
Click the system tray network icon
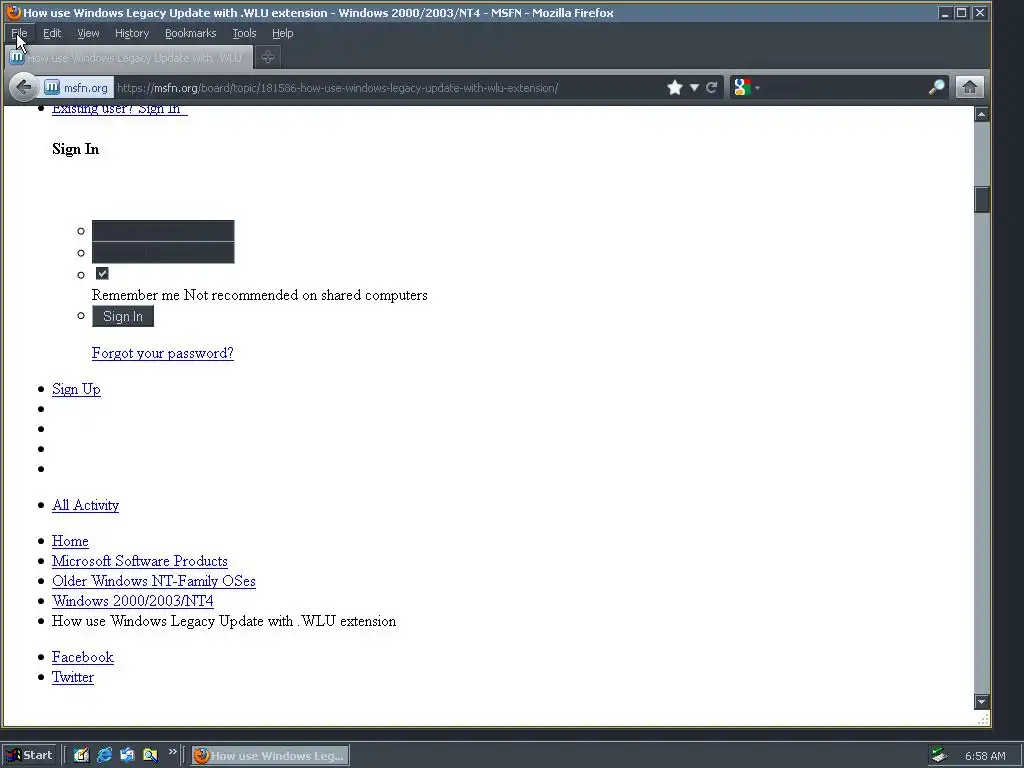(939, 756)
